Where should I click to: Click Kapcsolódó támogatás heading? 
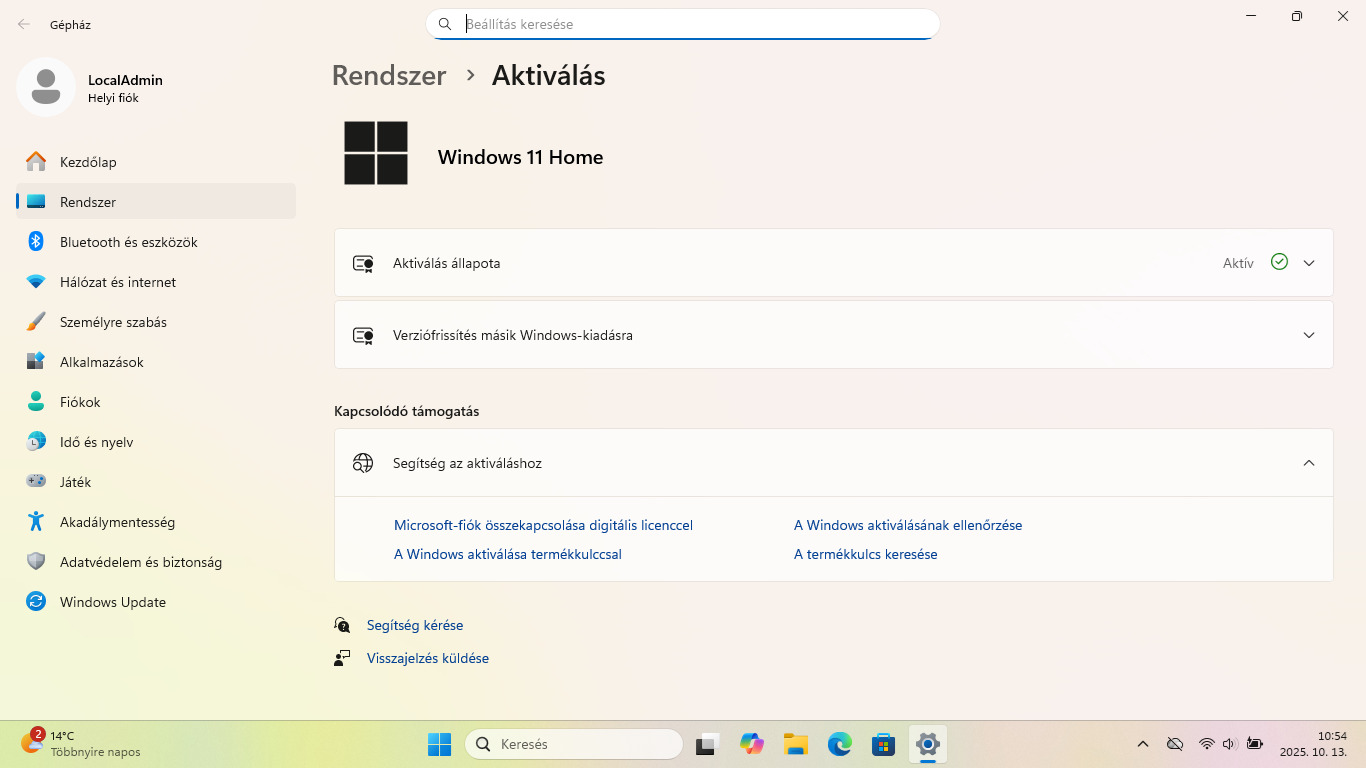tap(407, 411)
